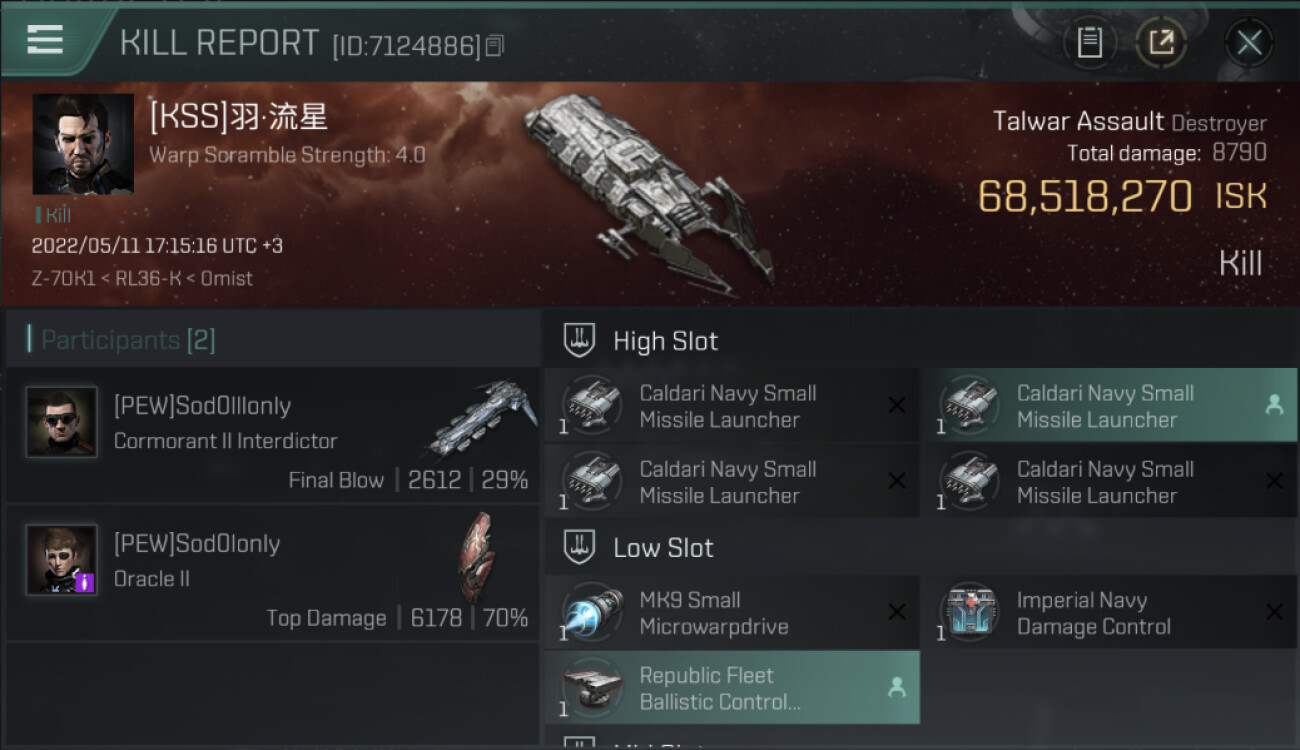Click the share export icon
The image size is (1300, 750).
pos(1161,42)
